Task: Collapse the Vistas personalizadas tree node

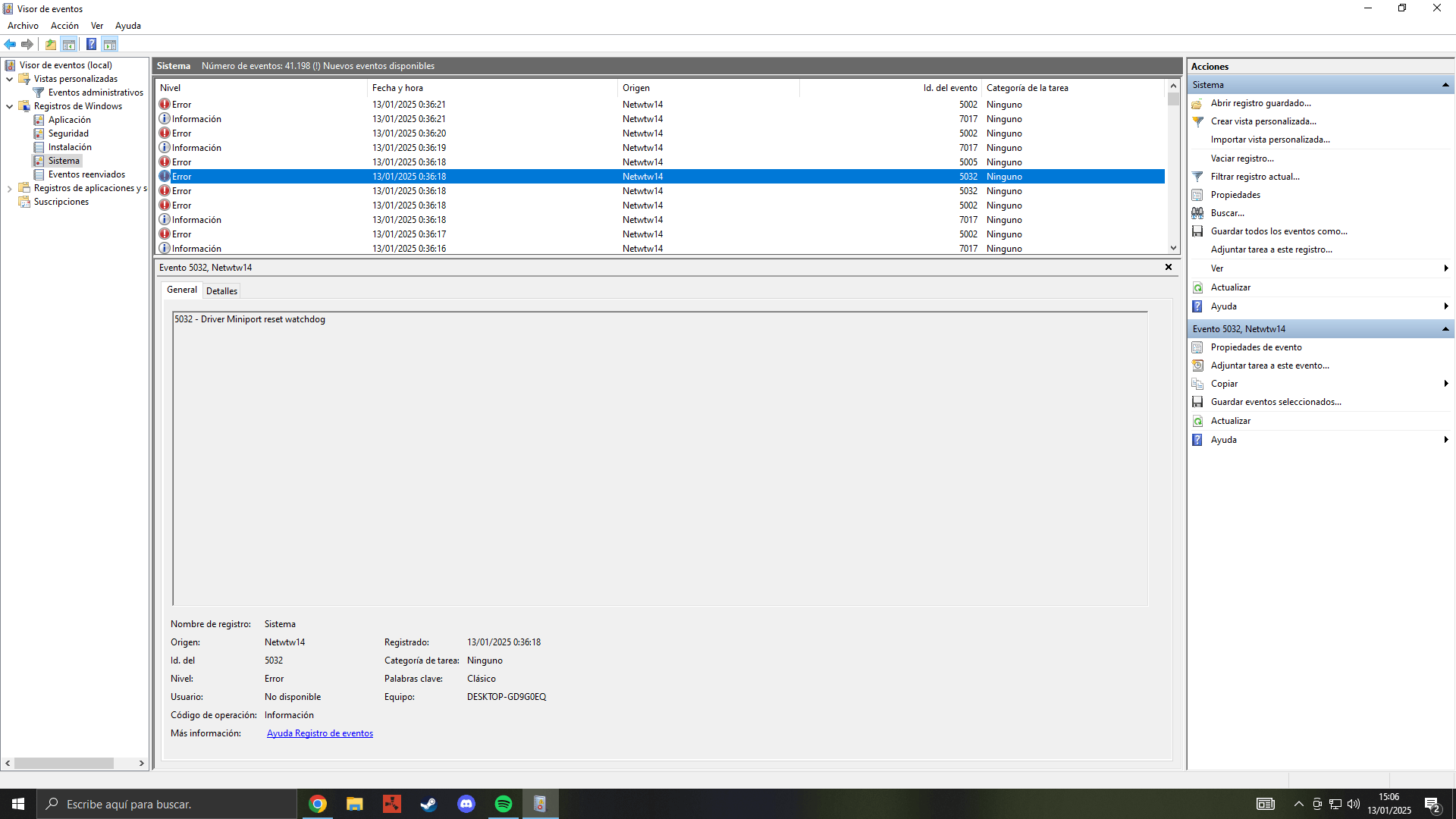Action: [x=9, y=79]
